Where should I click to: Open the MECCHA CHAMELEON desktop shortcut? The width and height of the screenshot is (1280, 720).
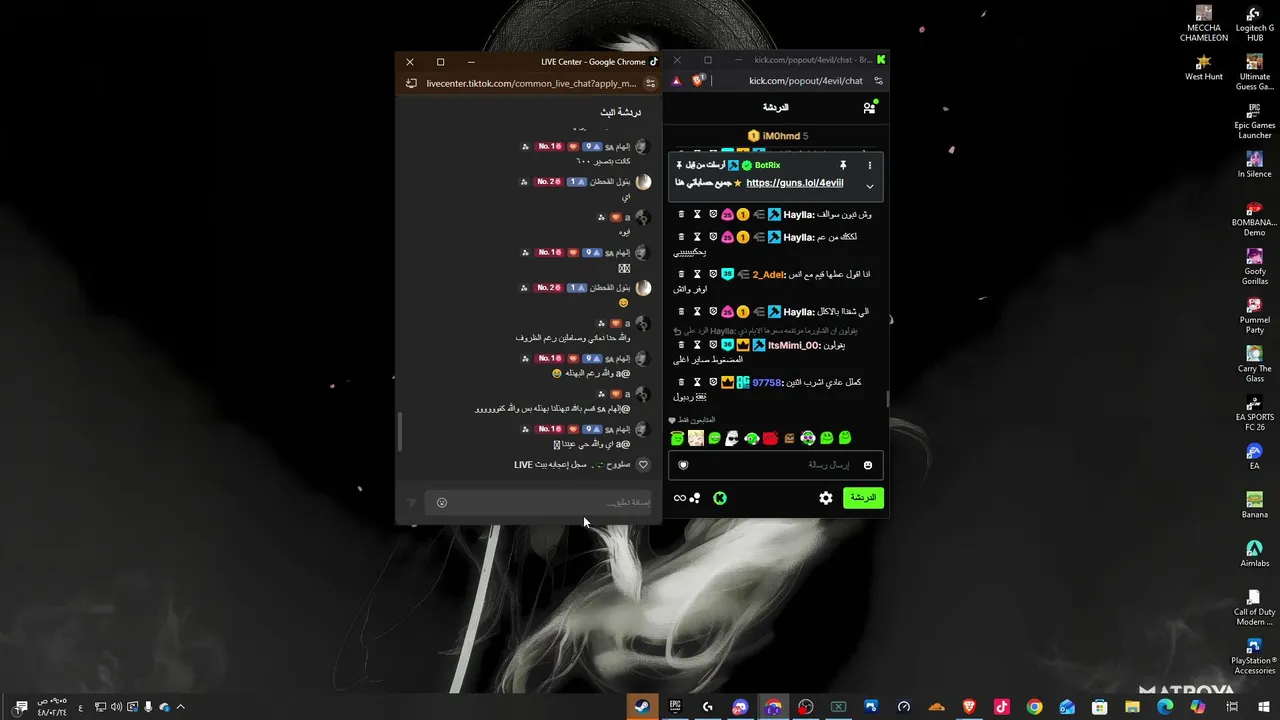point(1203,23)
